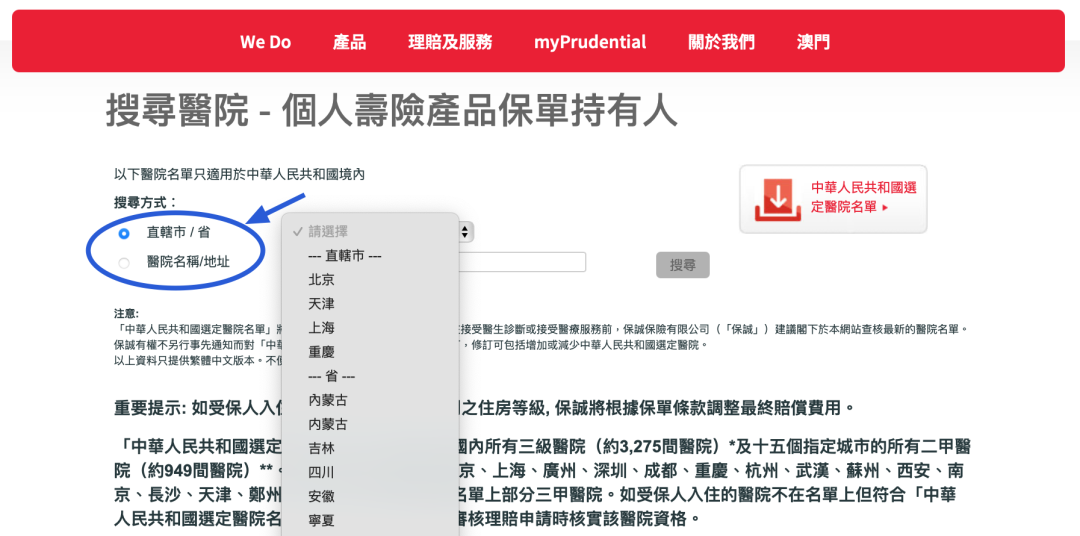This screenshot has height=536, width=1080.
Task: Click the 搜尋方式 label text
Action: tap(145, 203)
